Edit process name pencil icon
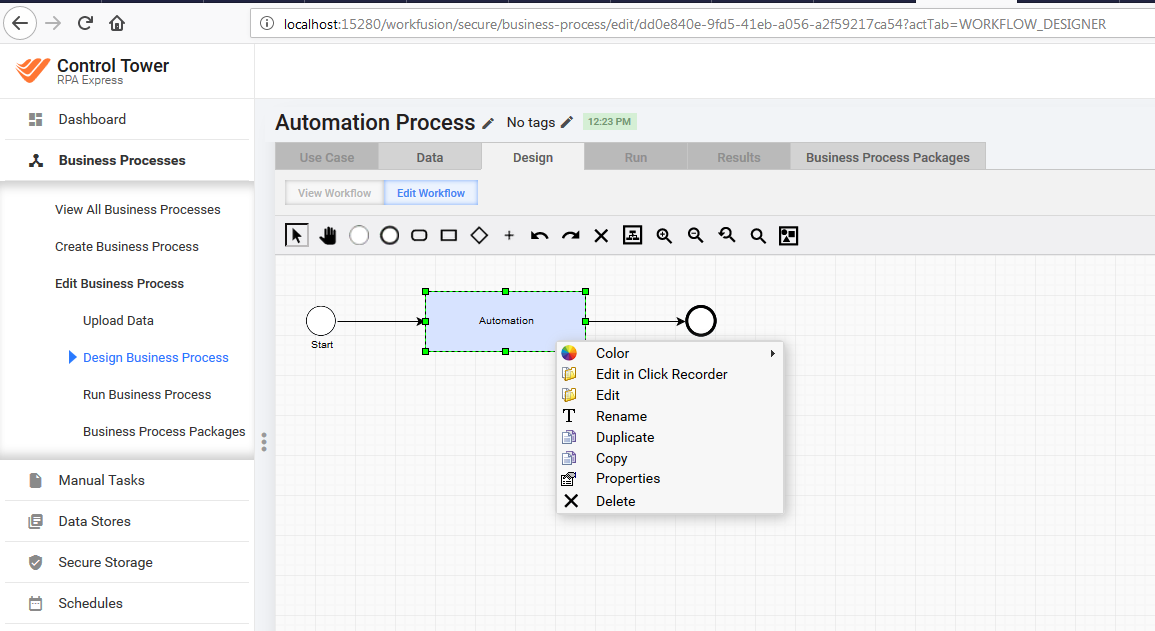The width and height of the screenshot is (1155, 631). pyautogui.click(x=488, y=123)
